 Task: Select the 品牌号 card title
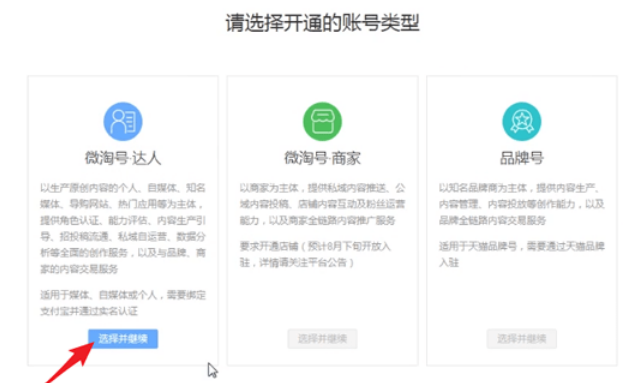[x=521, y=158]
